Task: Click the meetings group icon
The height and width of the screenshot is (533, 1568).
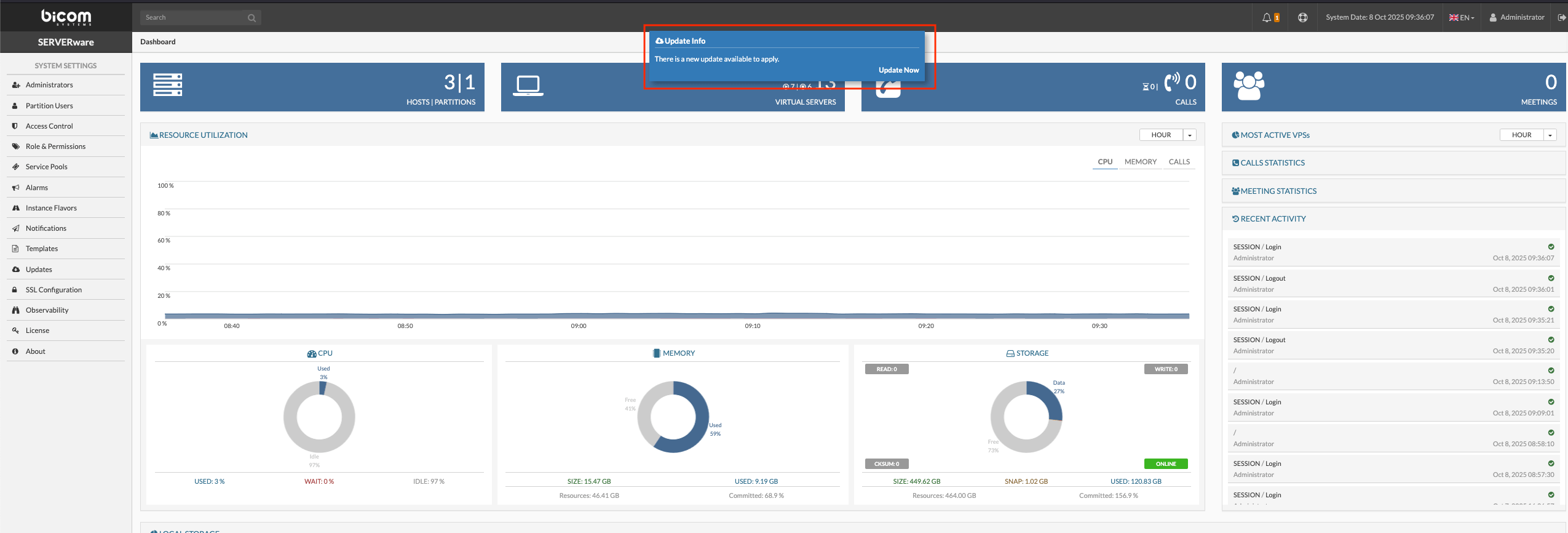Action: click(1249, 86)
